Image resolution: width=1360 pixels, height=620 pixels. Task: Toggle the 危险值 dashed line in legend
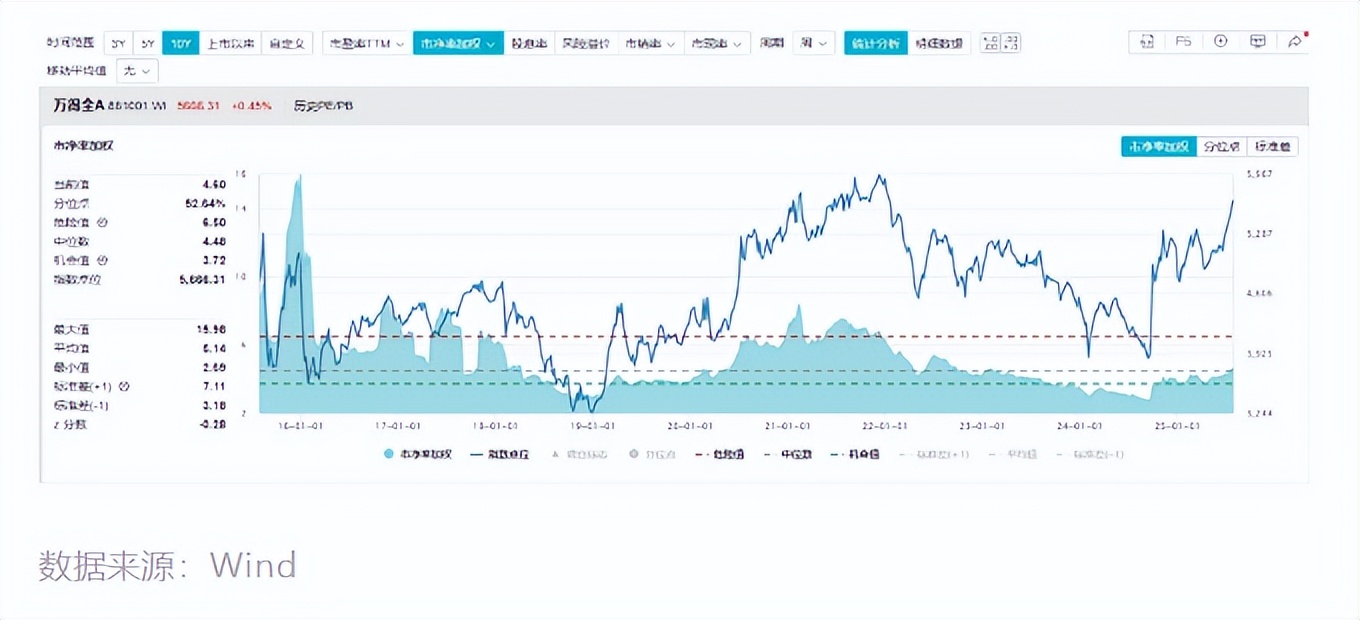click(720, 454)
